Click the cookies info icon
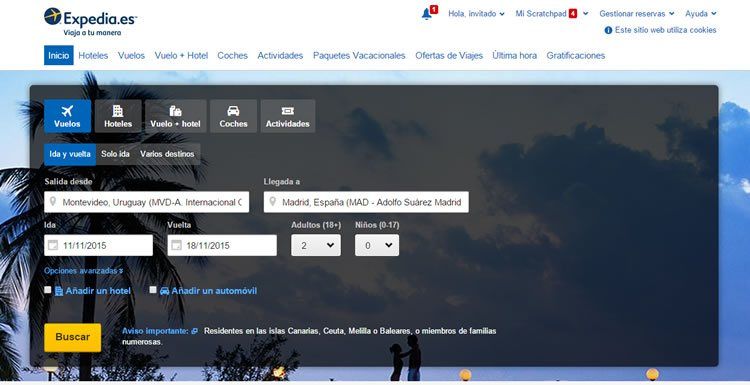This screenshot has width=750, height=385. [x=608, y=30]
